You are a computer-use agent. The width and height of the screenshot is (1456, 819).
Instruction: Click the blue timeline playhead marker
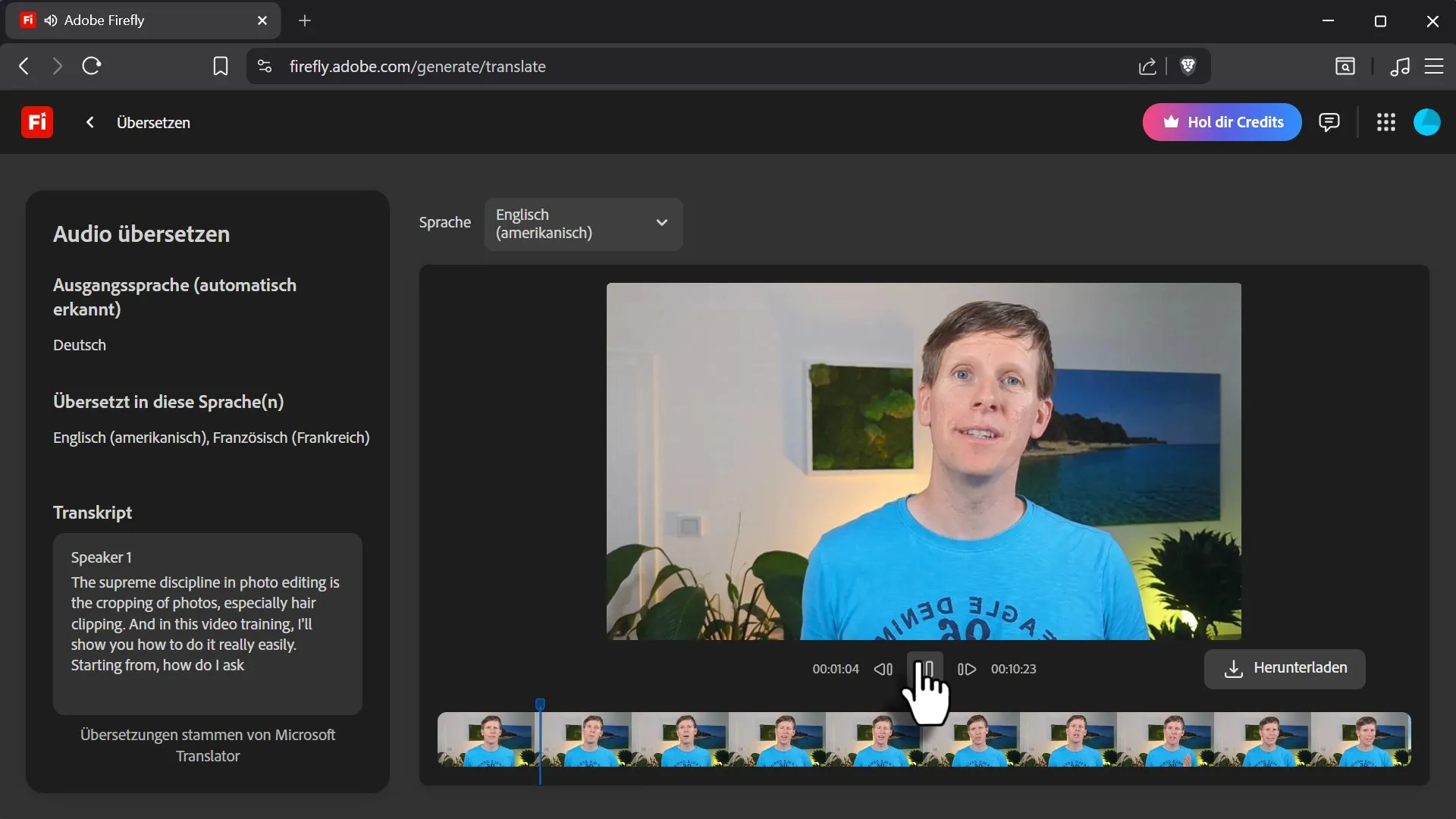pos(540,704)
